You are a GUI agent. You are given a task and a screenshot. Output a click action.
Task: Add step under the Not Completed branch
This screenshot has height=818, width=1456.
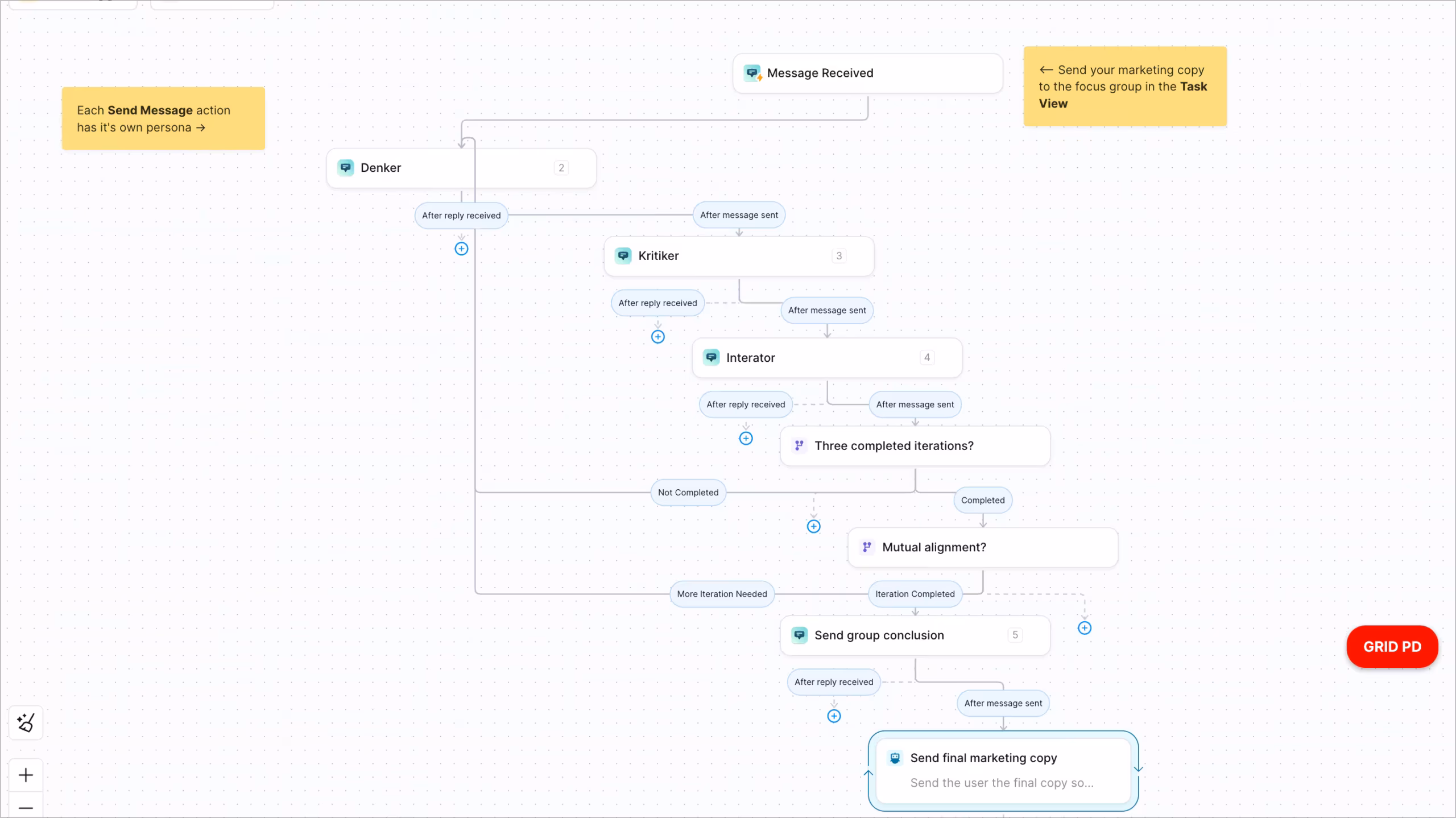pyautogui.click(x=813, y=526)
